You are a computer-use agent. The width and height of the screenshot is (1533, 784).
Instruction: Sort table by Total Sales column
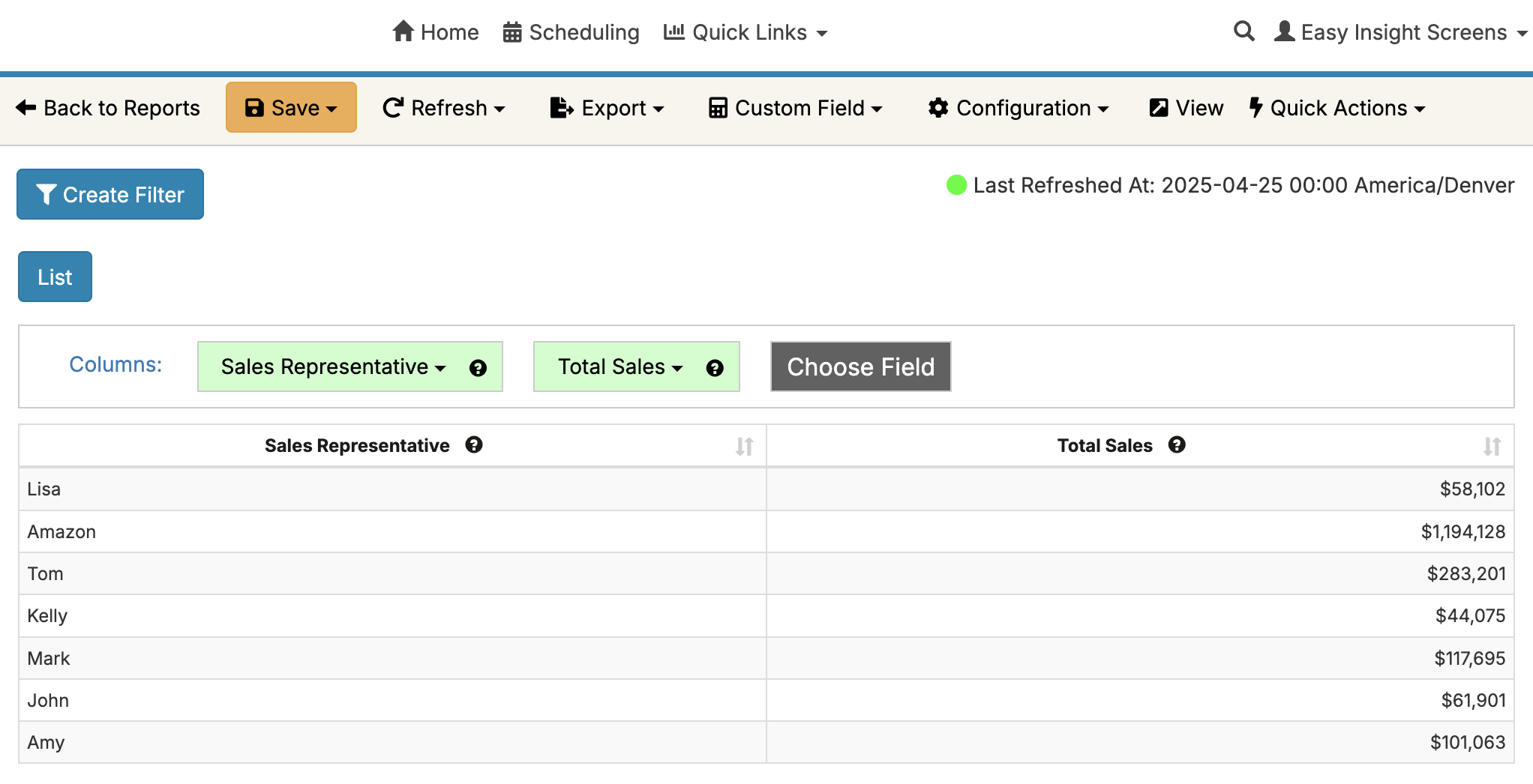(x=1492, y=447)
